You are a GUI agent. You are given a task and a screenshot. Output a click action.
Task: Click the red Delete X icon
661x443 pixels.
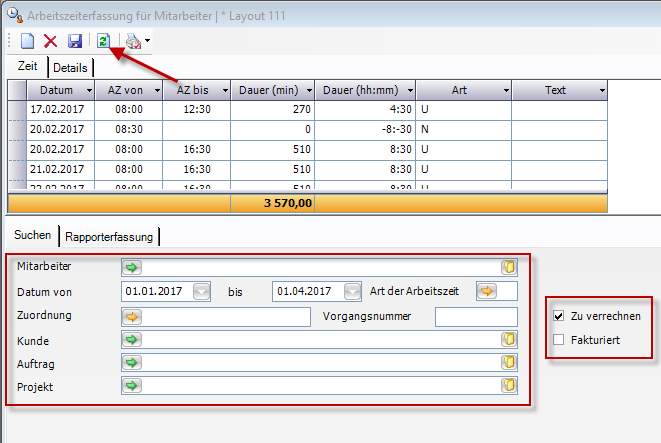click(x=51, y=41)
